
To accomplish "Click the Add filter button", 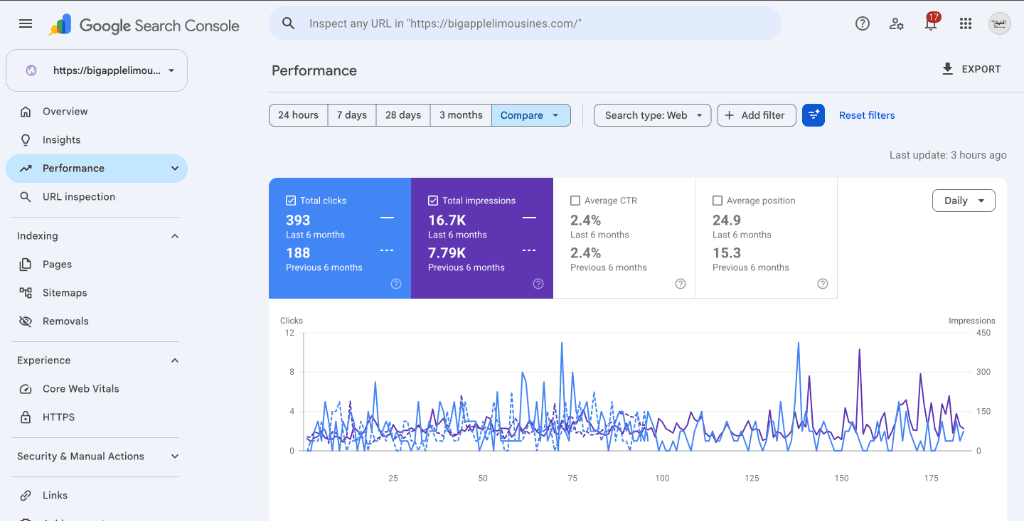I will click(756, 116).
